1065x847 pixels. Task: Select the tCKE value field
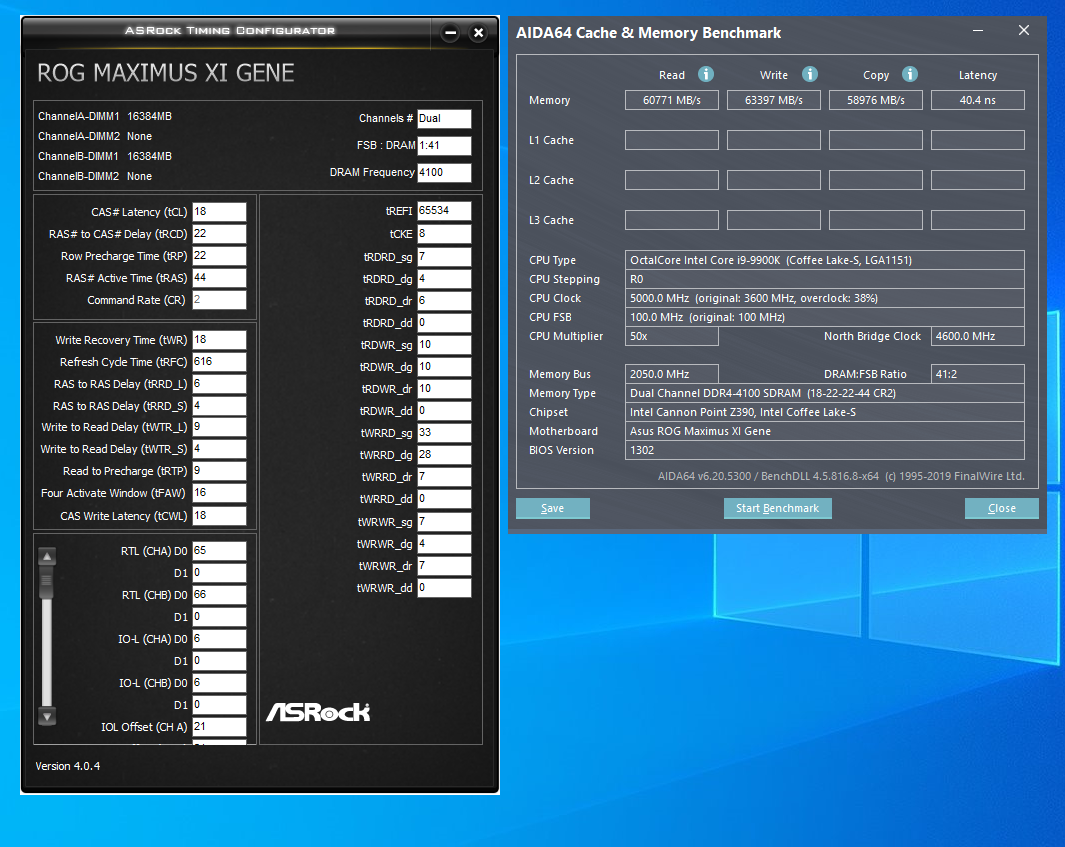444,234
